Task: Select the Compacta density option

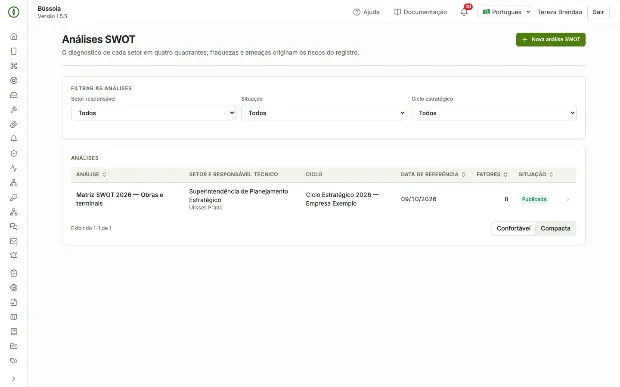Action: [555, 228]
